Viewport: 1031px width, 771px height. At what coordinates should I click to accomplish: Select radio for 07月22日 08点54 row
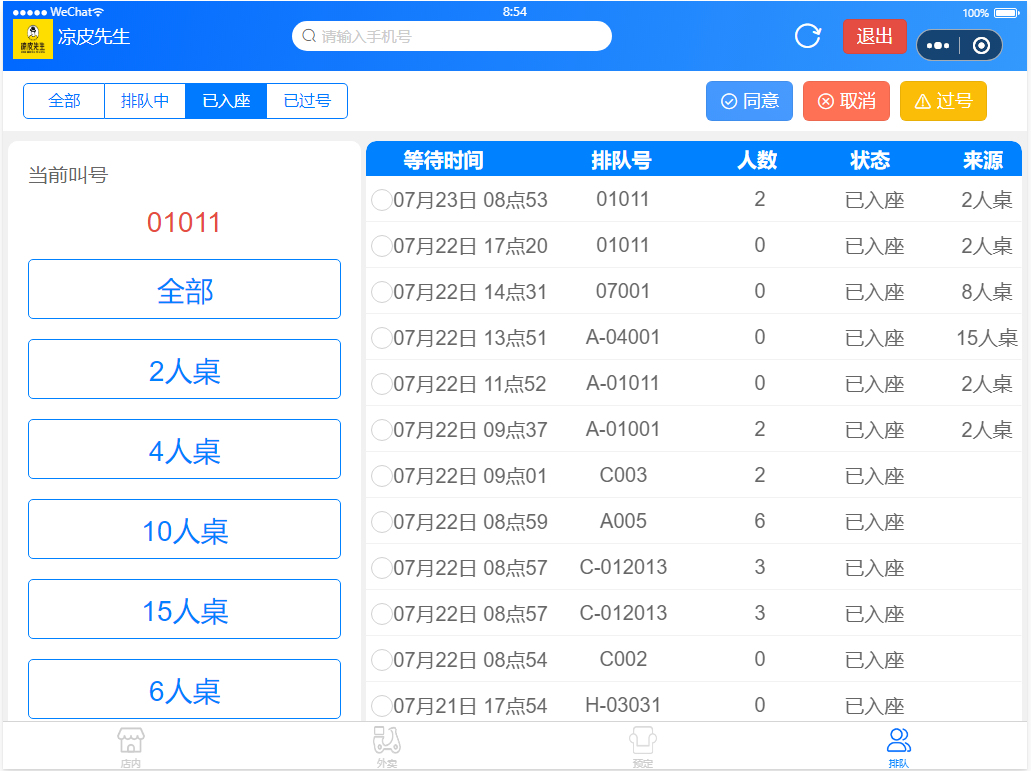pyautogui.click(x=382, y=660)
